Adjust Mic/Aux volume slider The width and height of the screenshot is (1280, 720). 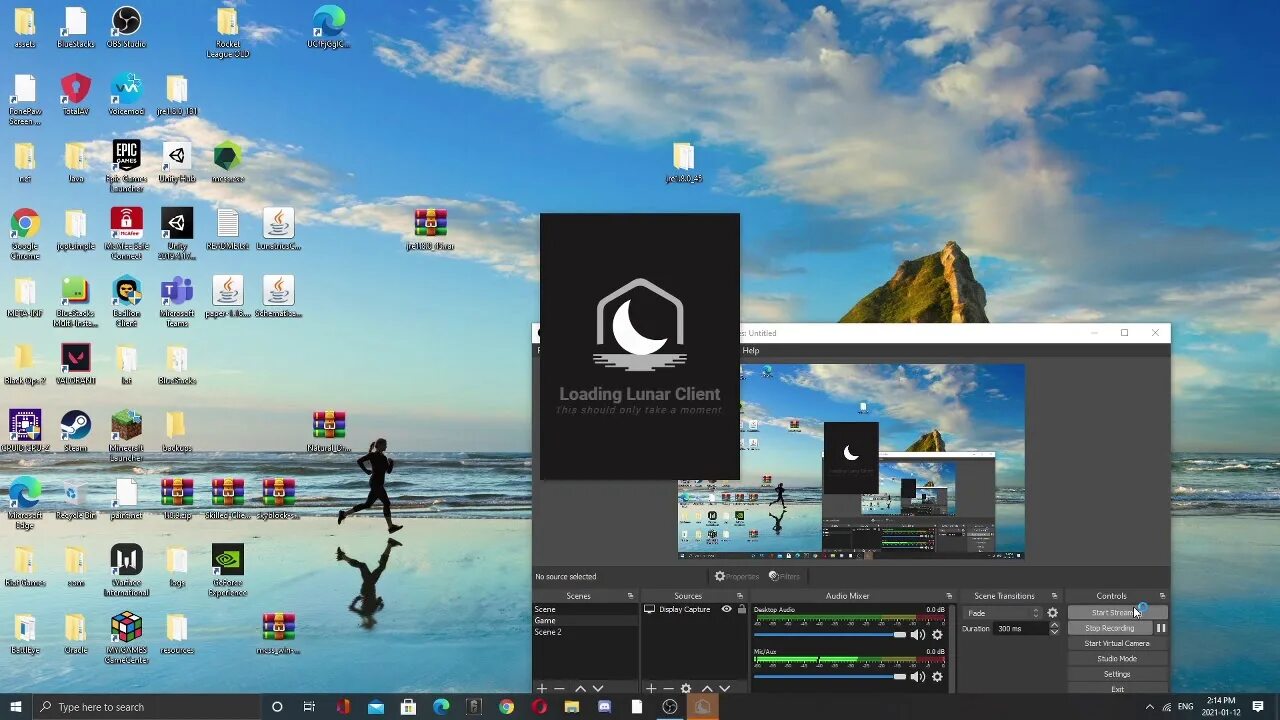tap(830, 677)
